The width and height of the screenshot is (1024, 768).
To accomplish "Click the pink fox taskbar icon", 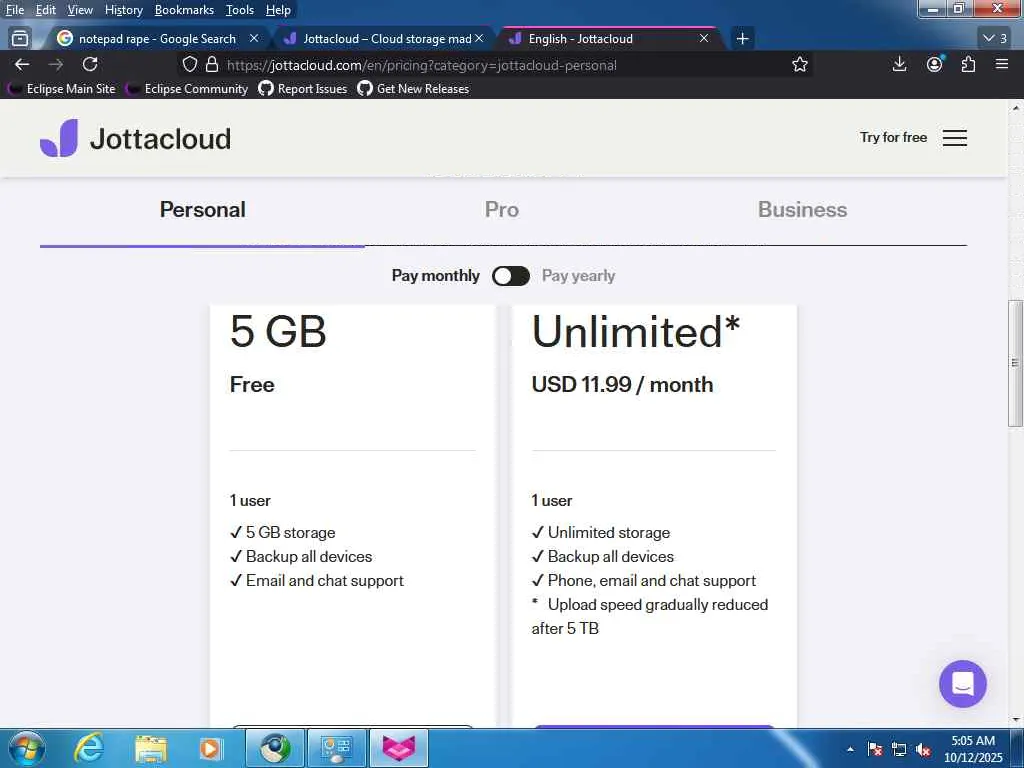I will pyautogui.click(x=399, y=748).
